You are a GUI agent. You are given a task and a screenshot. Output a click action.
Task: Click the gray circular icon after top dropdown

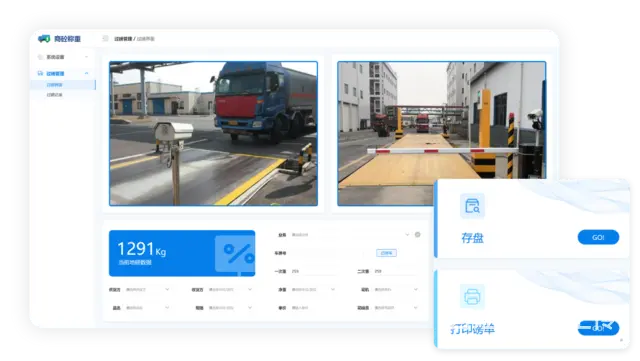[418, 234]
